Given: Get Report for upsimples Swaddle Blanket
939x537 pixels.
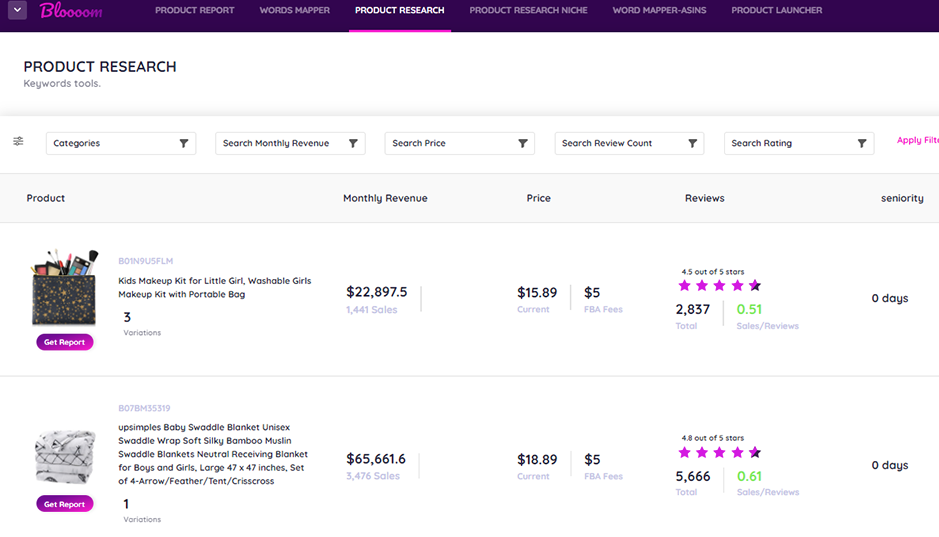Looking at the screenshot, I should [x=64, y=504].
